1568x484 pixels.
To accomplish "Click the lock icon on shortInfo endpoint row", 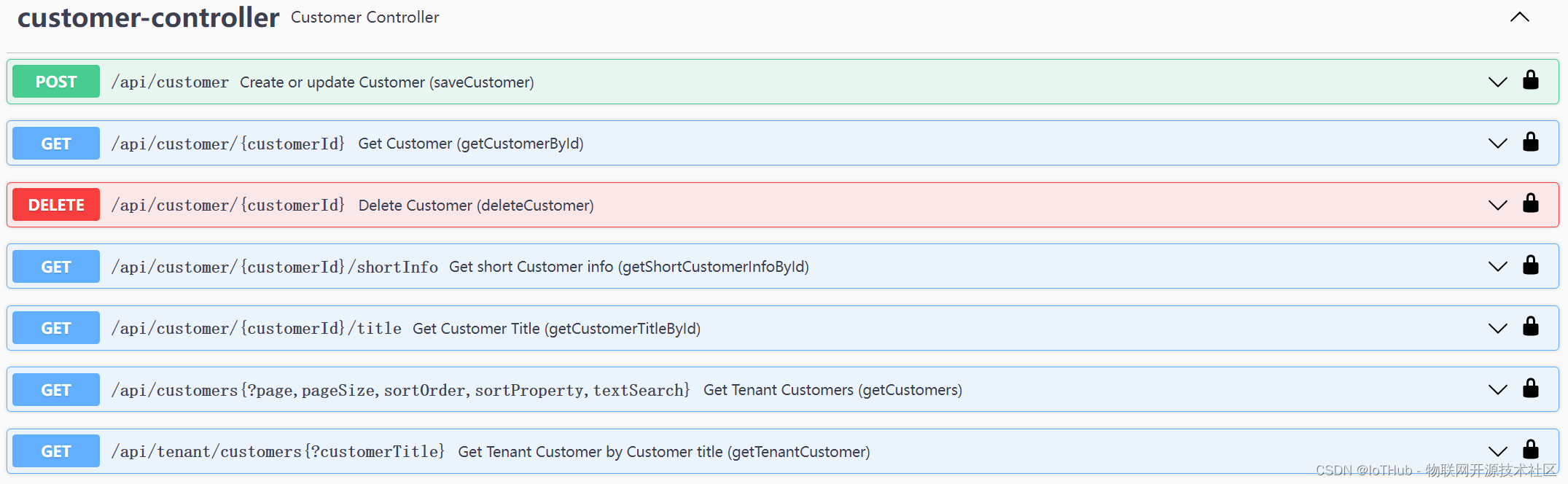I will 1530,265.
